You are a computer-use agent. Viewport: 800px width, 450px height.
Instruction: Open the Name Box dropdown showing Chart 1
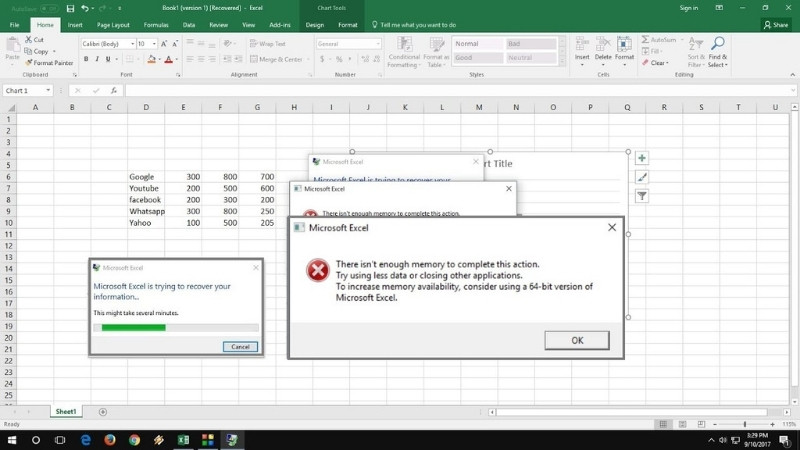point(48,90)
